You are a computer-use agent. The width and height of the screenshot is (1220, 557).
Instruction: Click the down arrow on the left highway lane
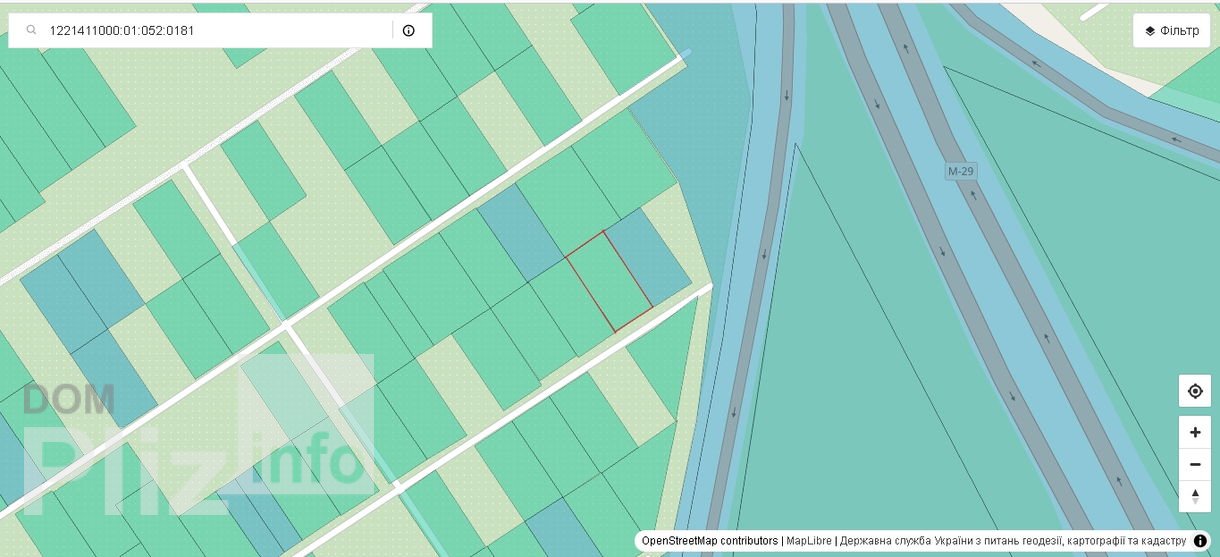(764, 254)
